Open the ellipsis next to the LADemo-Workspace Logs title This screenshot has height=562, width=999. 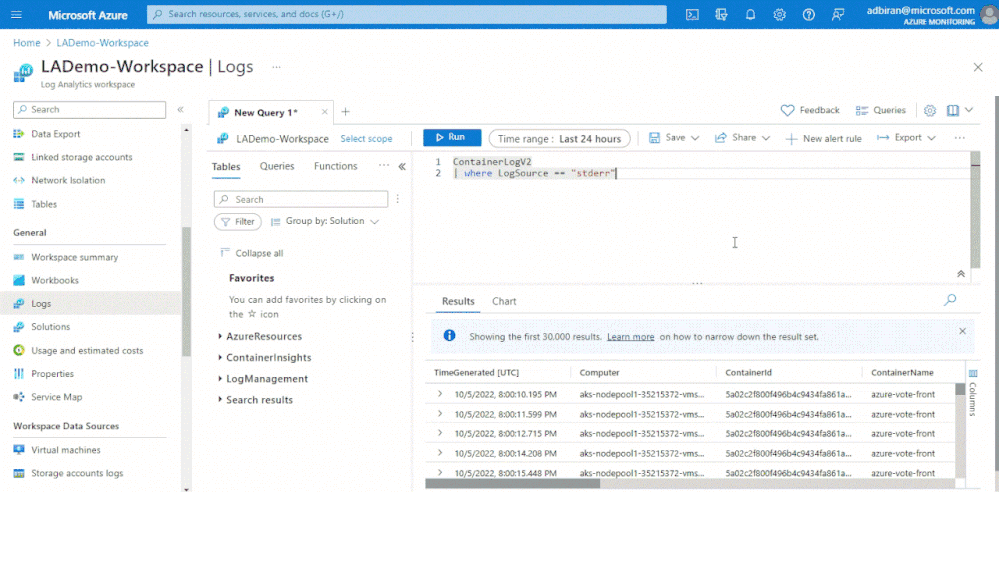point(276,67)
